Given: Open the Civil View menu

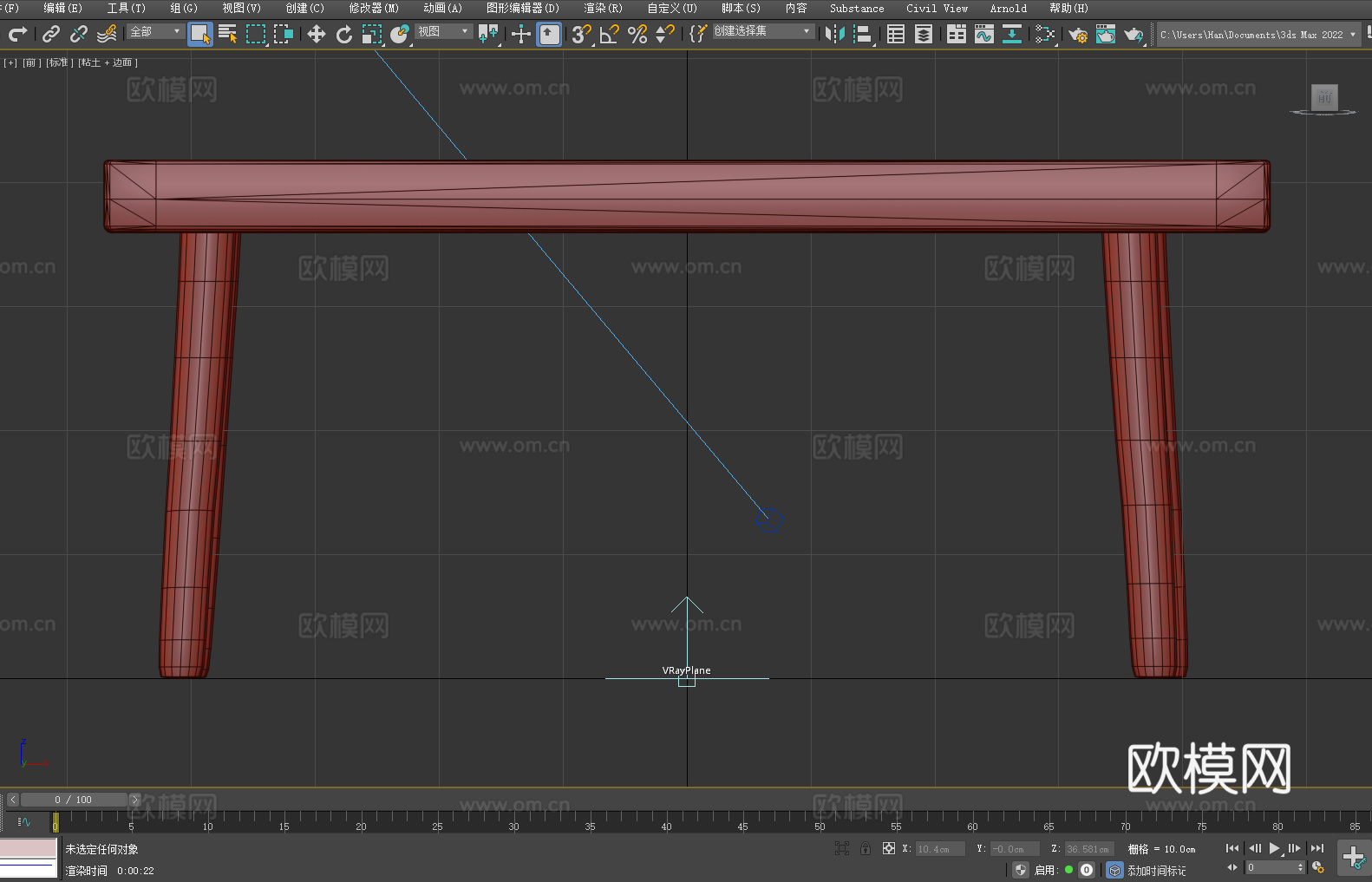Looking at the screenshot, I should pos(937,8).
